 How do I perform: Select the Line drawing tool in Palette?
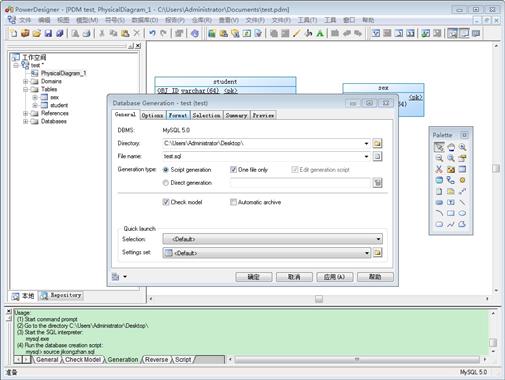(x=462, y=202)
